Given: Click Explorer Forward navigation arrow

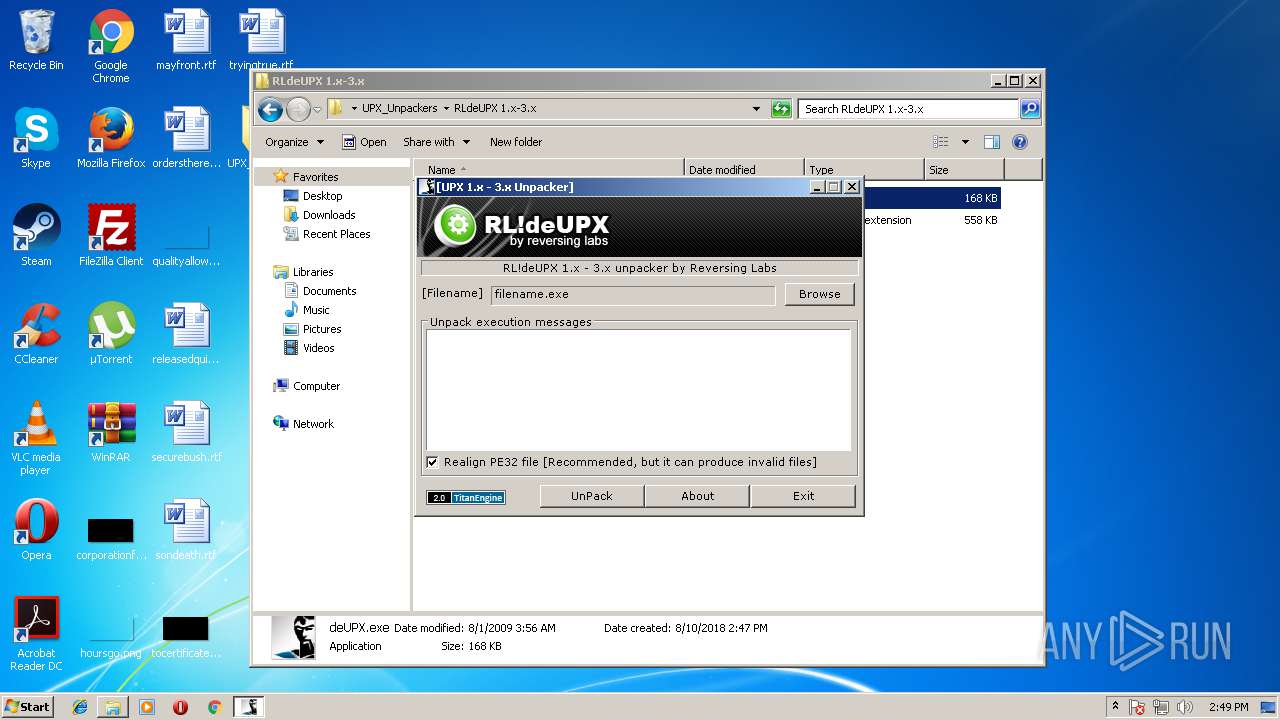Looking at the screenshot, I should click(x=298, y=109).
